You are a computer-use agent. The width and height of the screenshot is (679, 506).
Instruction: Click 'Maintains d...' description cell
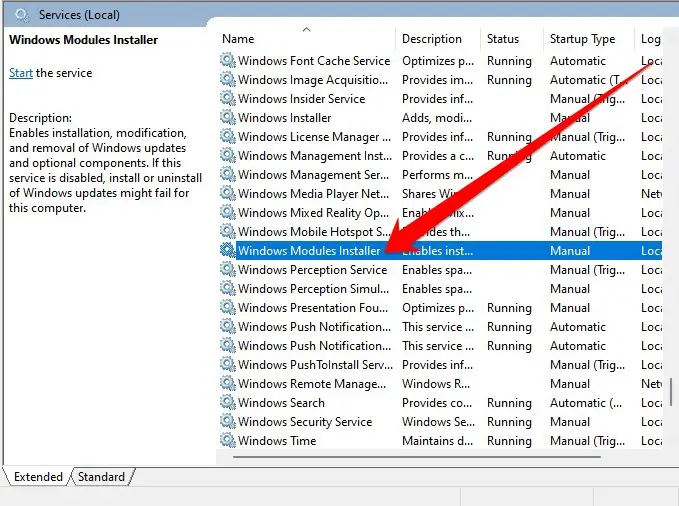click(x=437, y=441)
